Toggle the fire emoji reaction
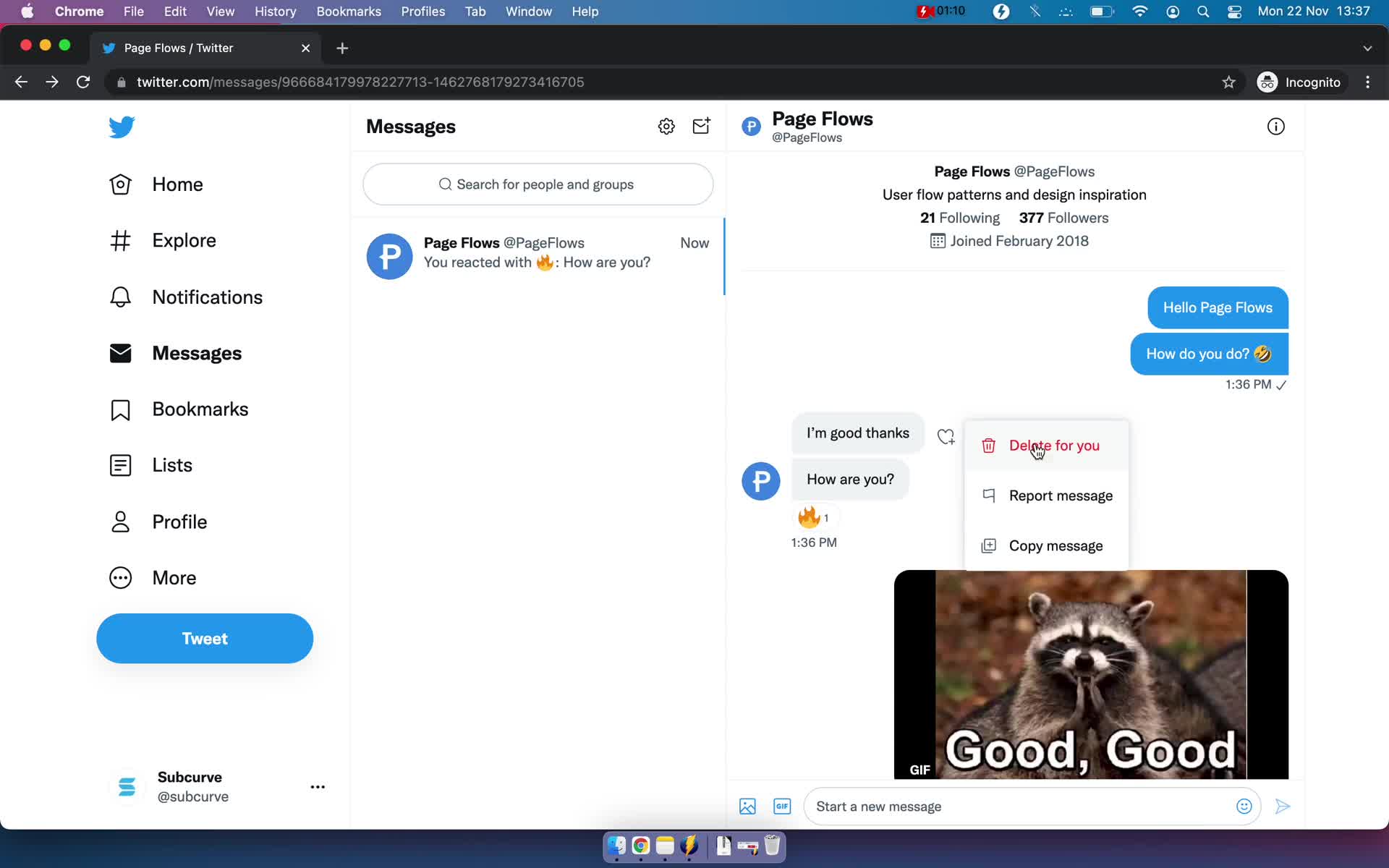Image resolution: width=1389 pixels, height=868 pixels. click(x=814, y=517)
